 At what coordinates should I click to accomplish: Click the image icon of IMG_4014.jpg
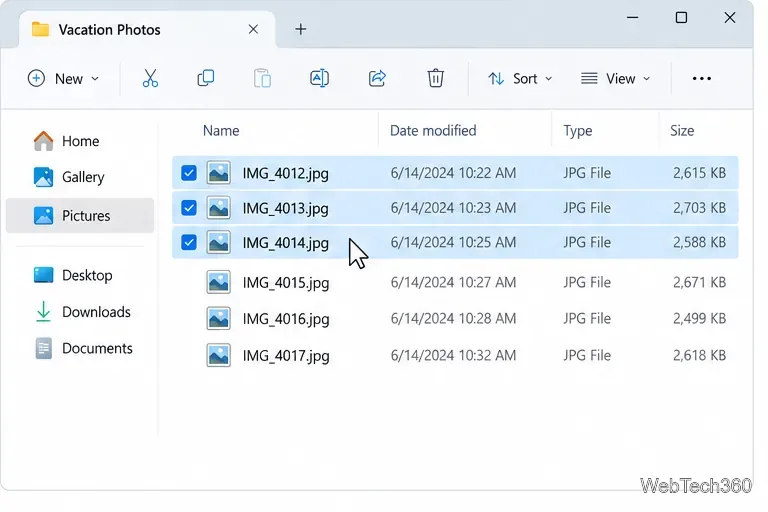[x=218, y=242]
